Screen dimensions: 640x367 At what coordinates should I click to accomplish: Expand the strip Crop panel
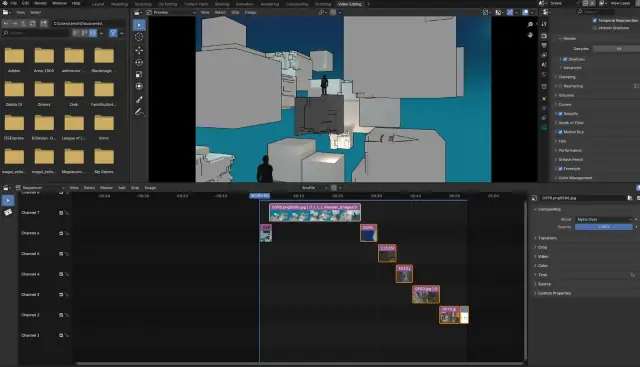542,247
